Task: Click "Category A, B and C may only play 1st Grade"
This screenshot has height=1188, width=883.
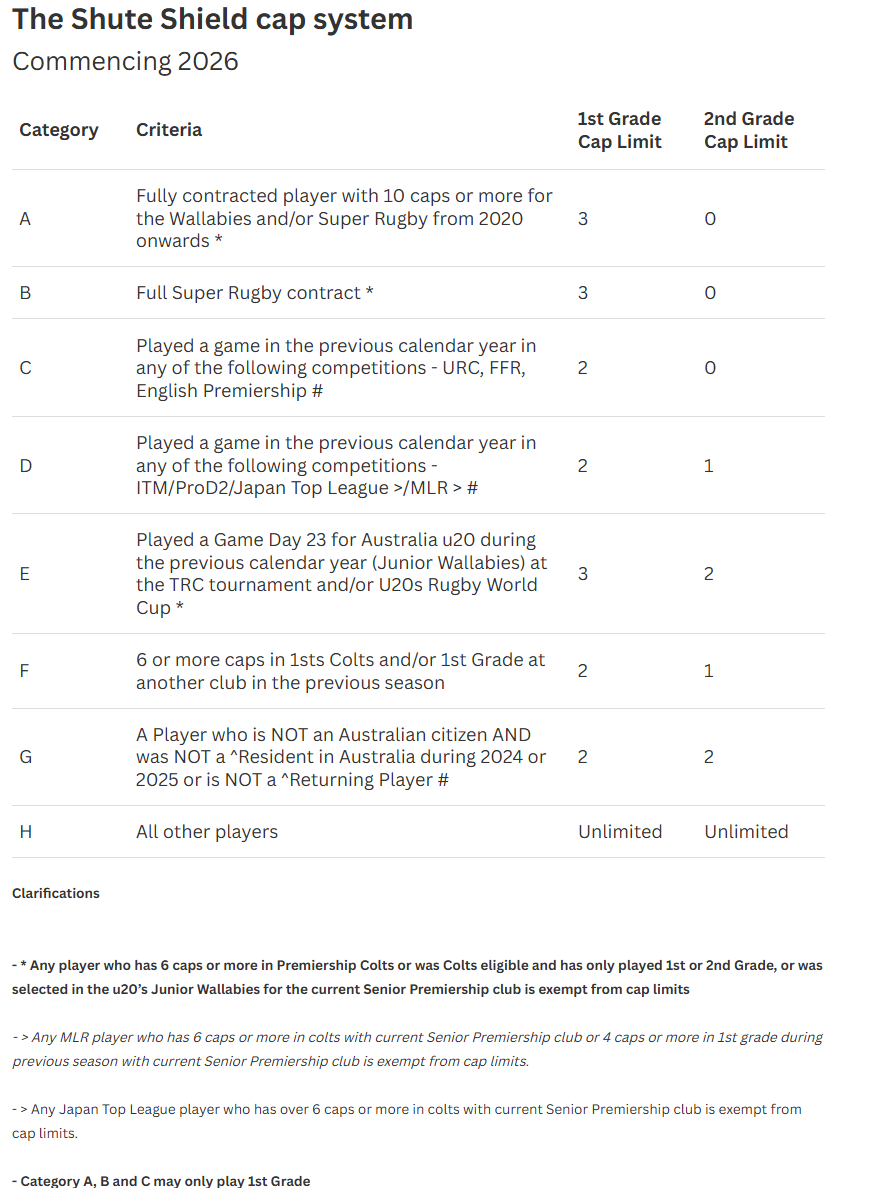Action: (x=161, y=1181)
